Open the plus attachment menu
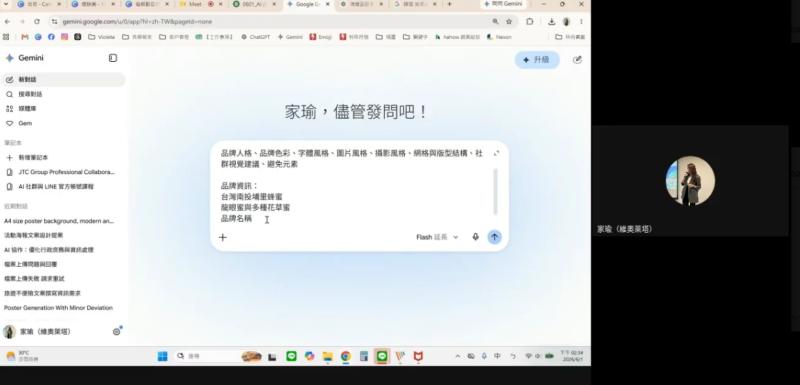The height and width of the screenshot is (385, 800). tap(222, 237)
